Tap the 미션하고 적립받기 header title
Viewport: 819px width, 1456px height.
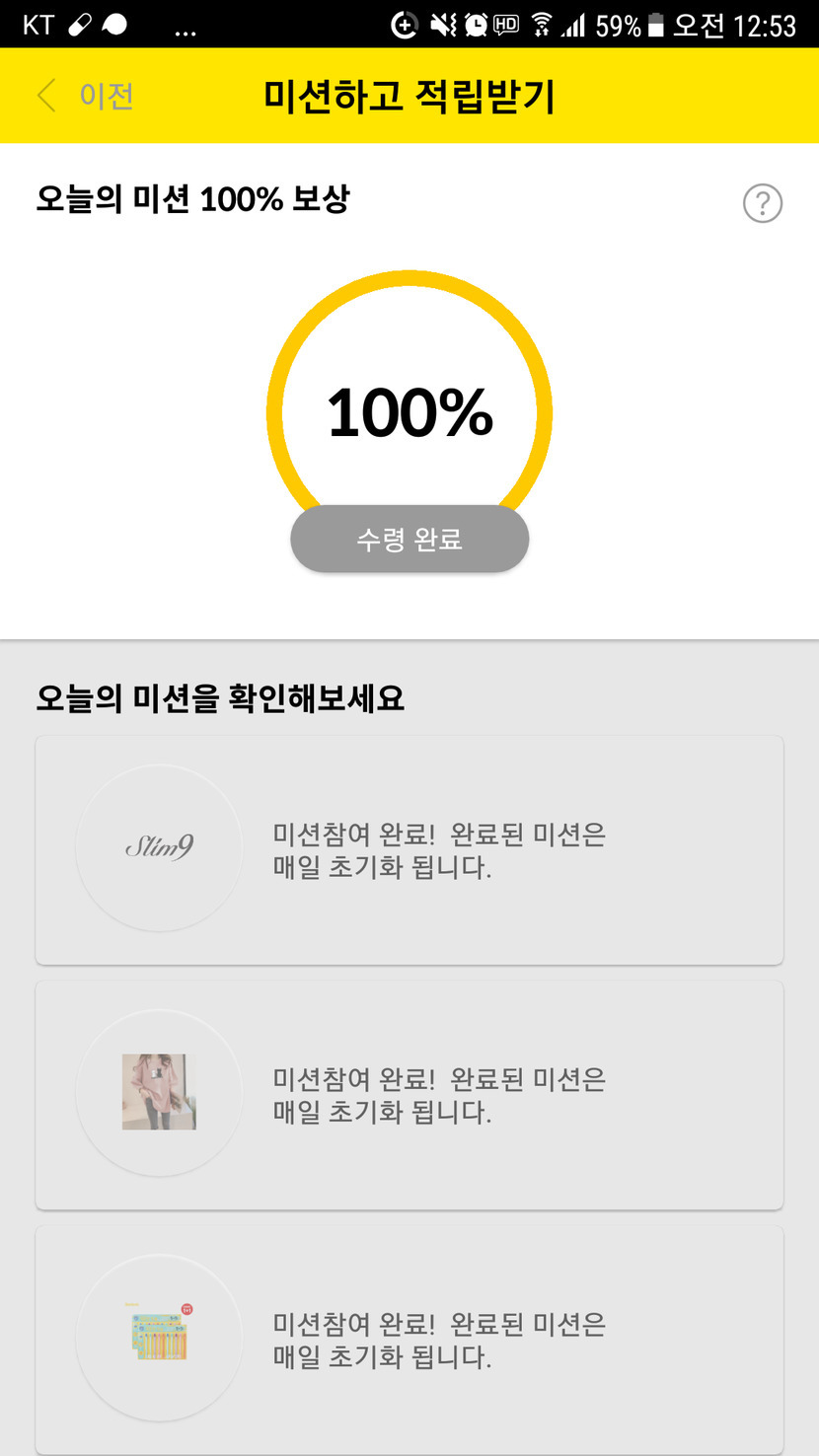pos(409,97)
